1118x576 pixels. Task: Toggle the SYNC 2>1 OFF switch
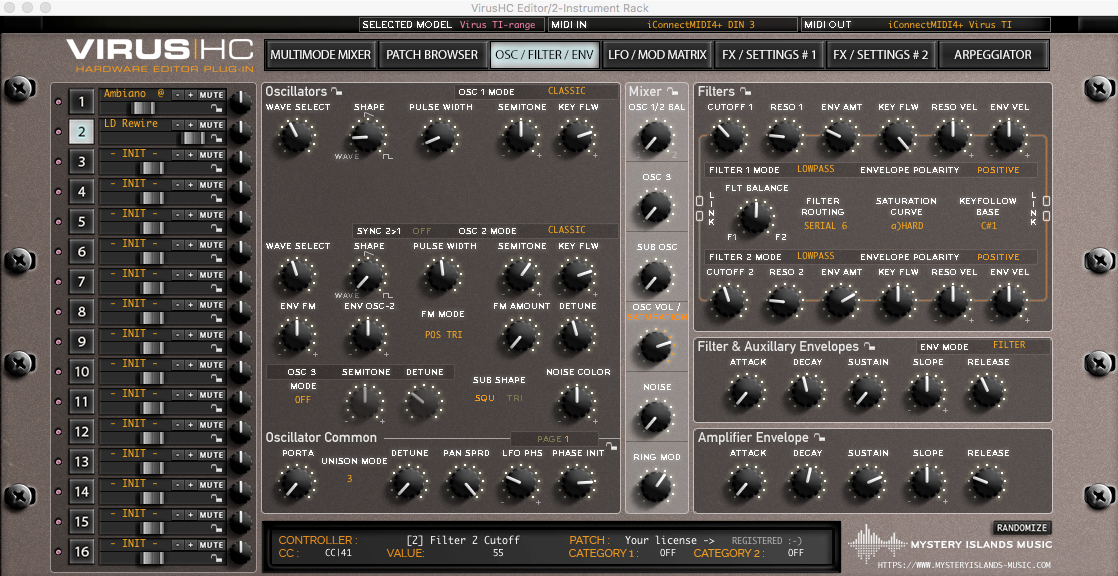[422, 231]
